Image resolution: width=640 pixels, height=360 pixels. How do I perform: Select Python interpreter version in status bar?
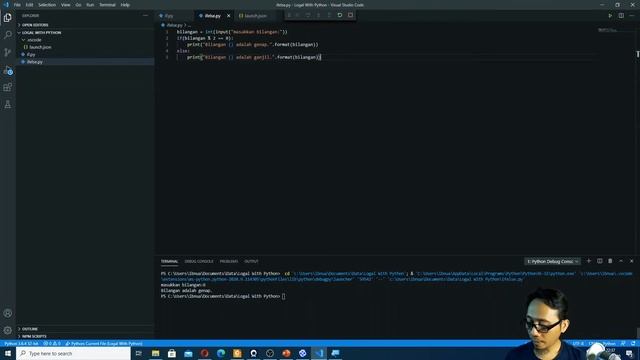(x=21, y=344)
